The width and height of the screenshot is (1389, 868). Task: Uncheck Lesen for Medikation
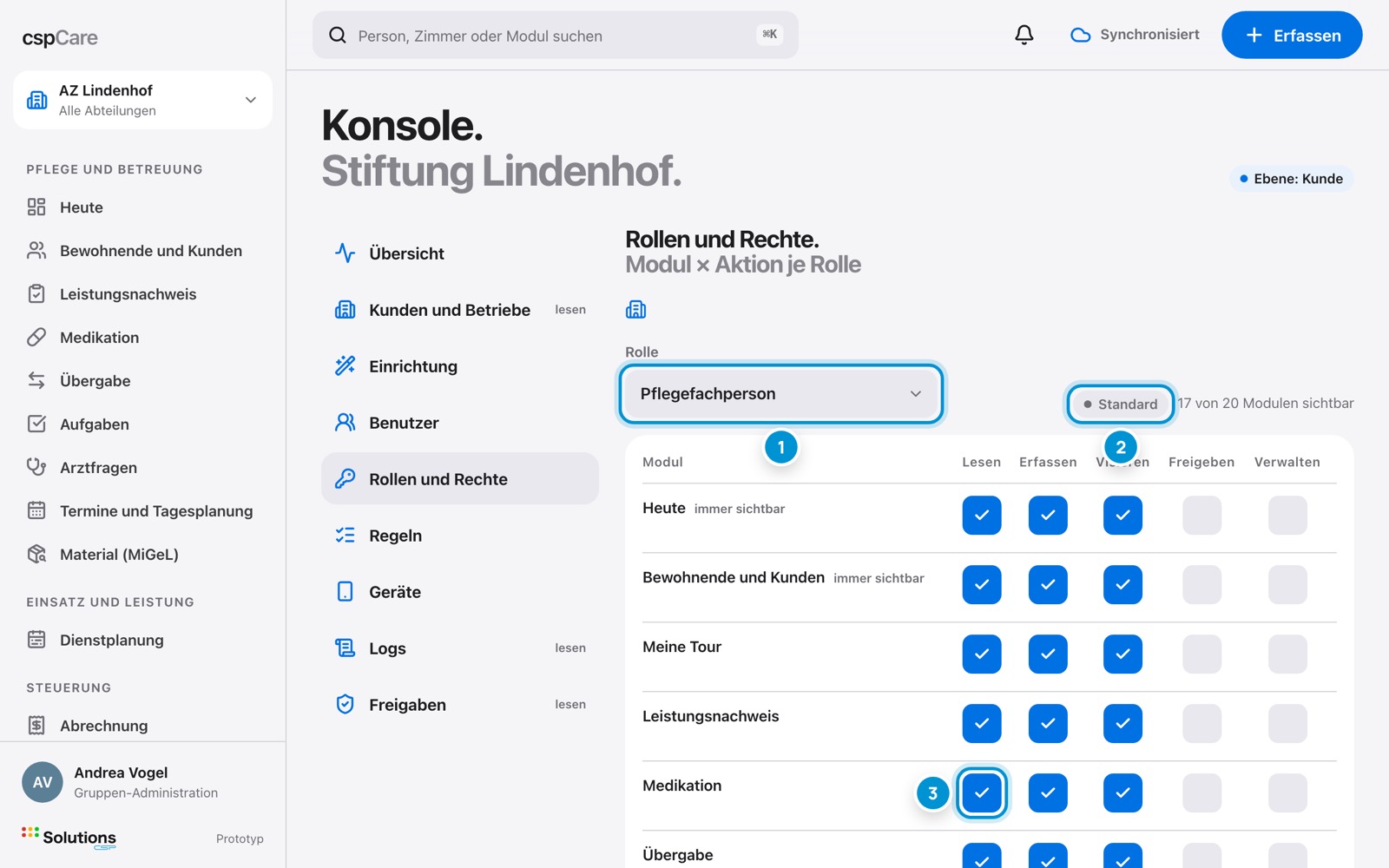(x=982, y=792)
